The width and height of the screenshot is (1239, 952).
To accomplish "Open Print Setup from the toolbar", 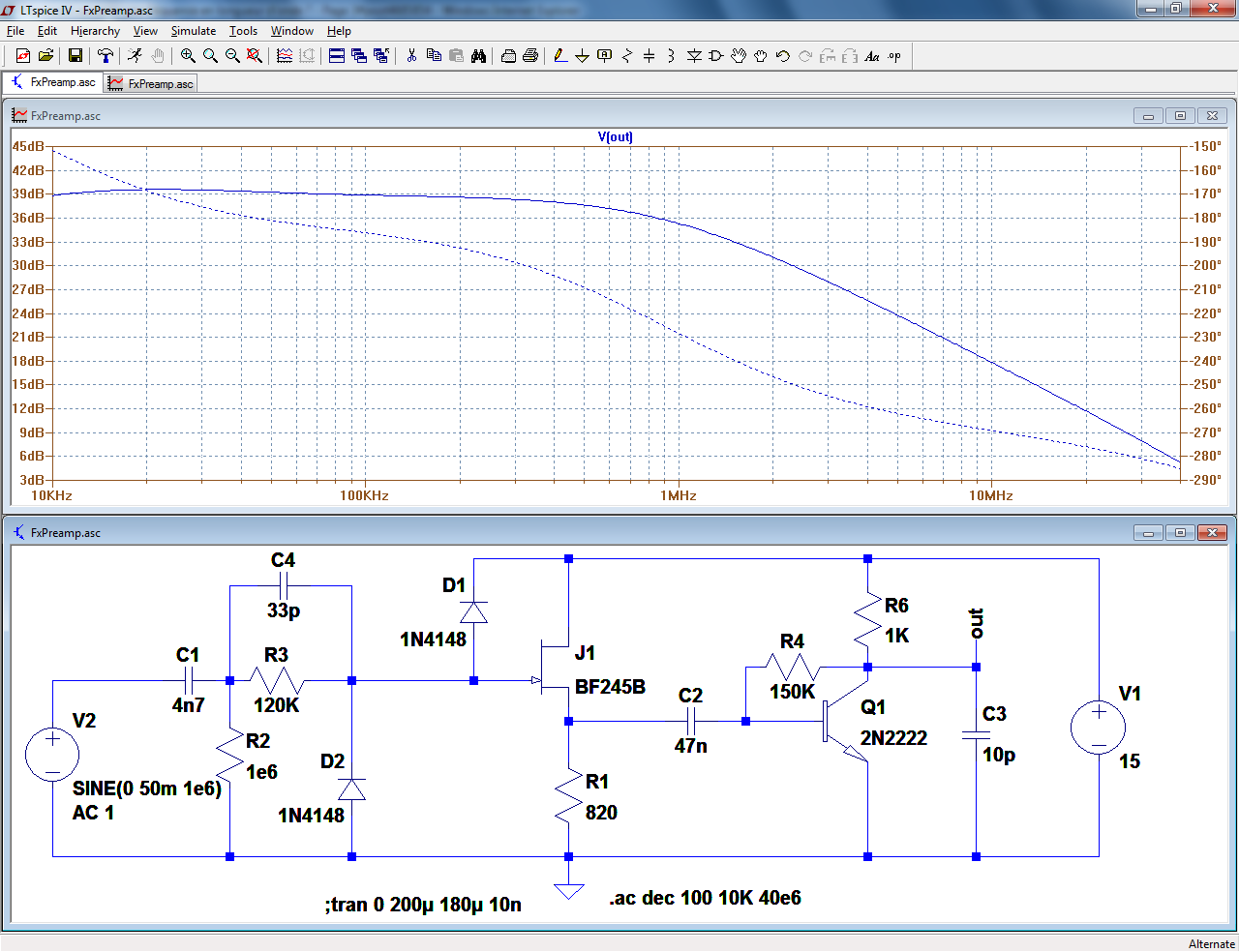I will [x=508, y=56].
